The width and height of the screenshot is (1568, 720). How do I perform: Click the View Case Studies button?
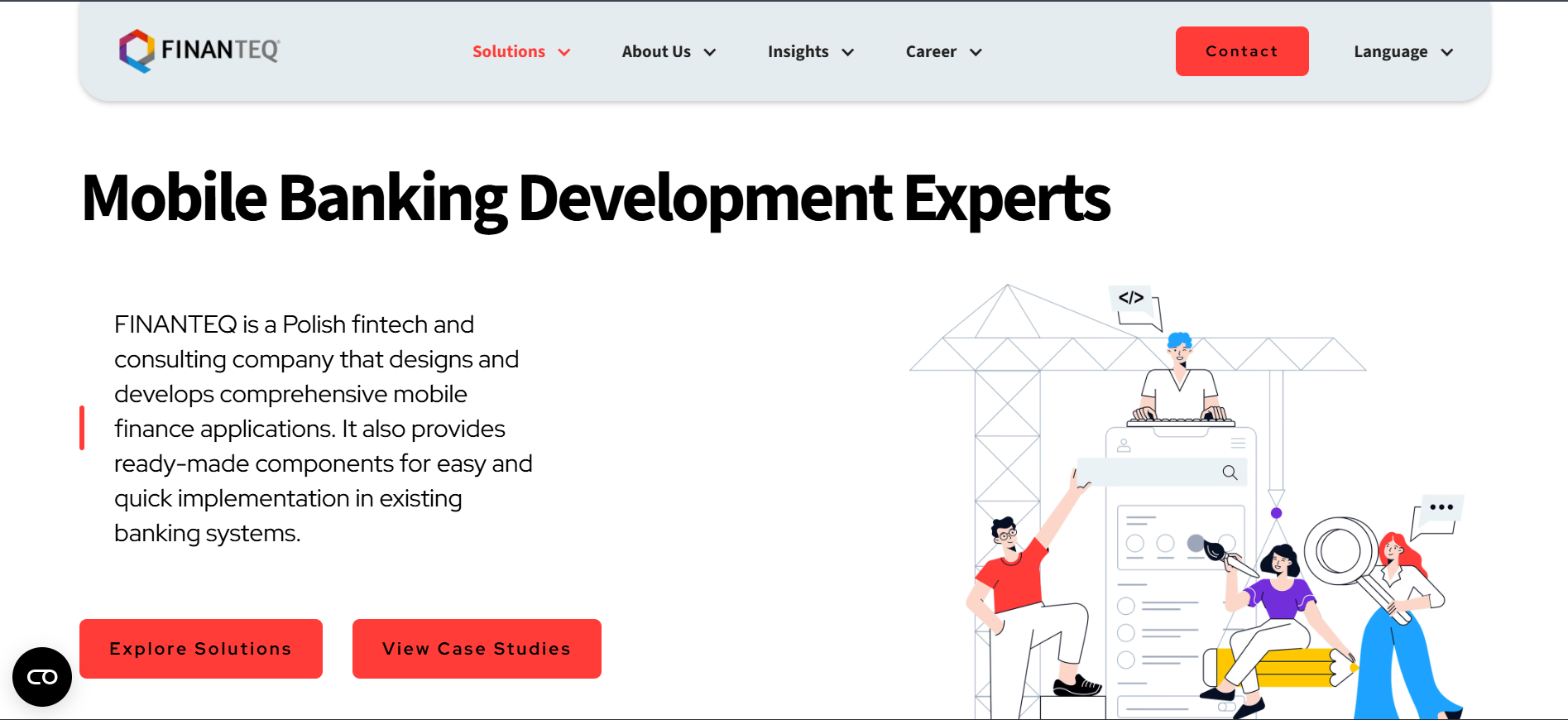click(477, 649)
